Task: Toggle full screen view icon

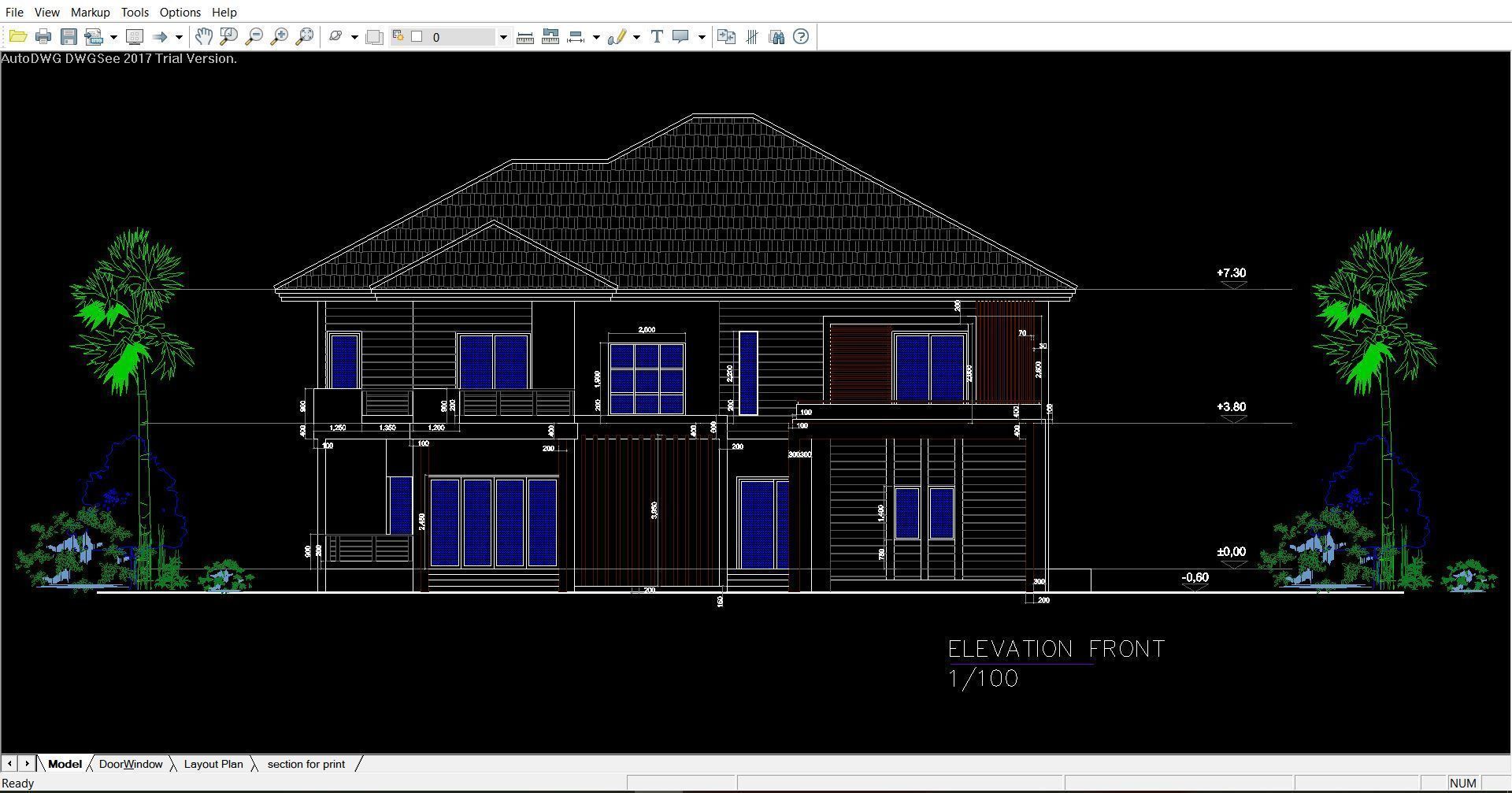Action: pyautogui.click(x=135, y=36)
